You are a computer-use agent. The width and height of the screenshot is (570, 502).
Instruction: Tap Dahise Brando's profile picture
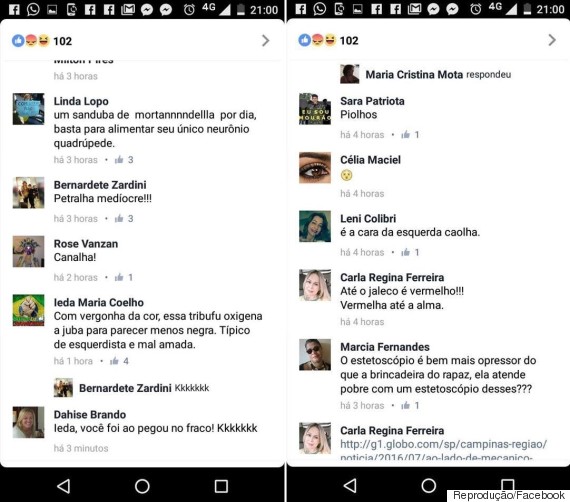(28, 422)
